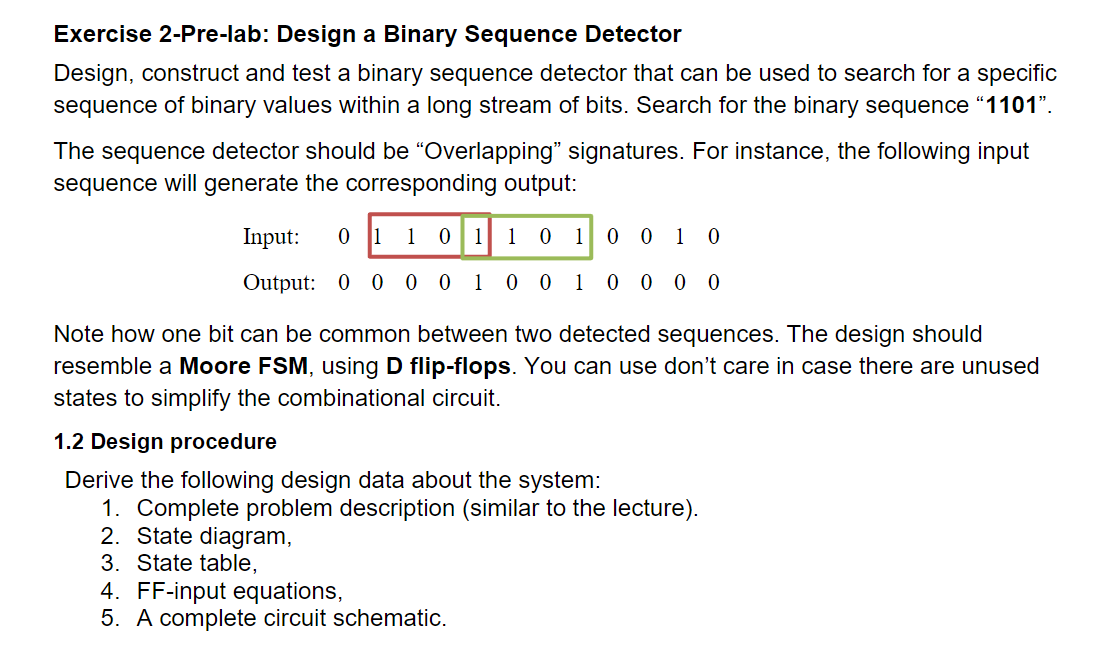Click the last '0' in Input row
Screen dimensions: 1111x649
tap(714, 237)
